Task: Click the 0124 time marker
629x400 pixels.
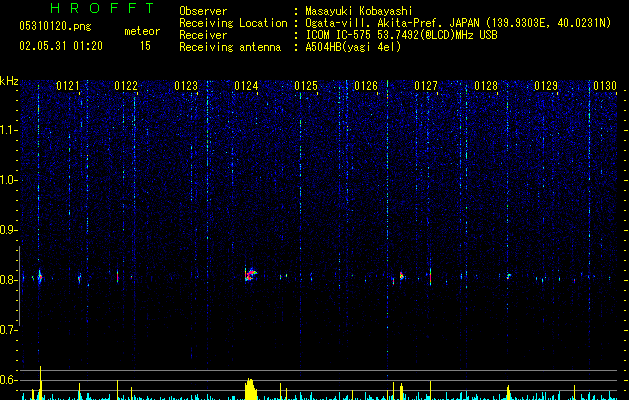Action: point(246,86)
